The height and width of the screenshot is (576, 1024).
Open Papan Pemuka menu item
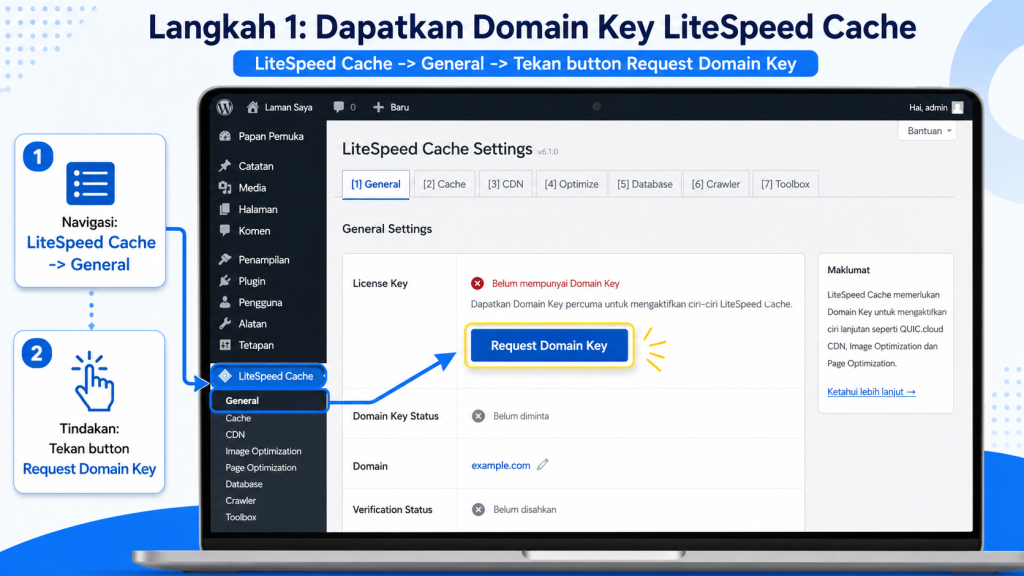[x=271, y=136]
